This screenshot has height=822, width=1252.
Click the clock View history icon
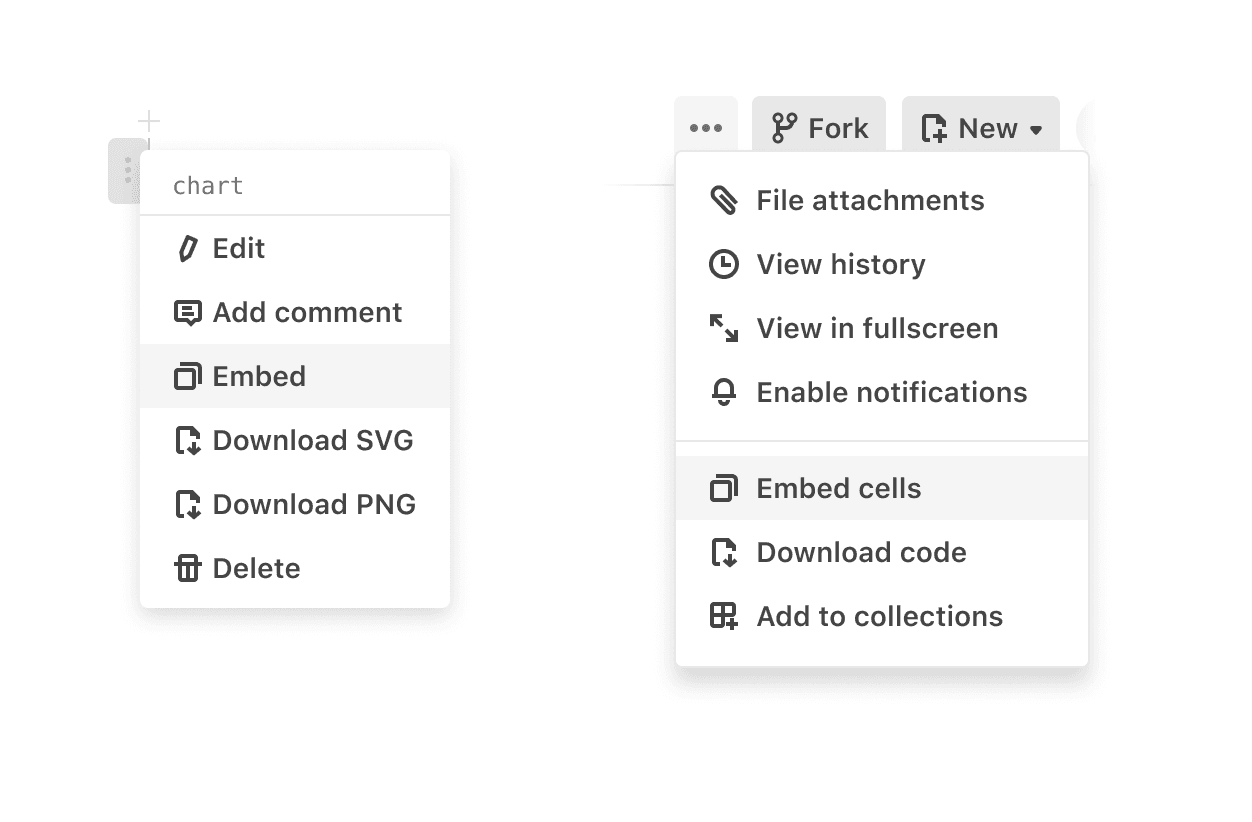[x=723, y=265]
